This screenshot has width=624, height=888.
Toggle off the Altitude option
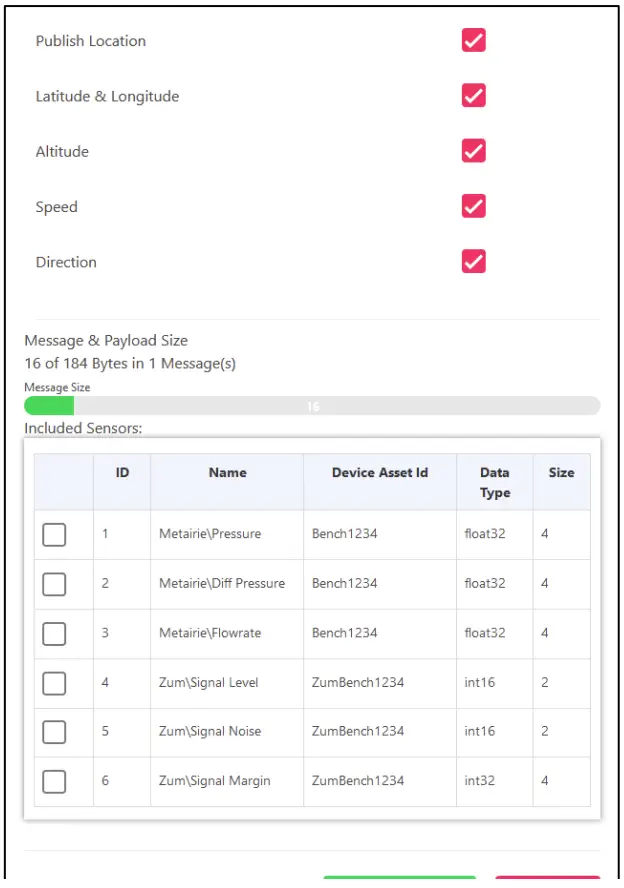click(473, 150)
